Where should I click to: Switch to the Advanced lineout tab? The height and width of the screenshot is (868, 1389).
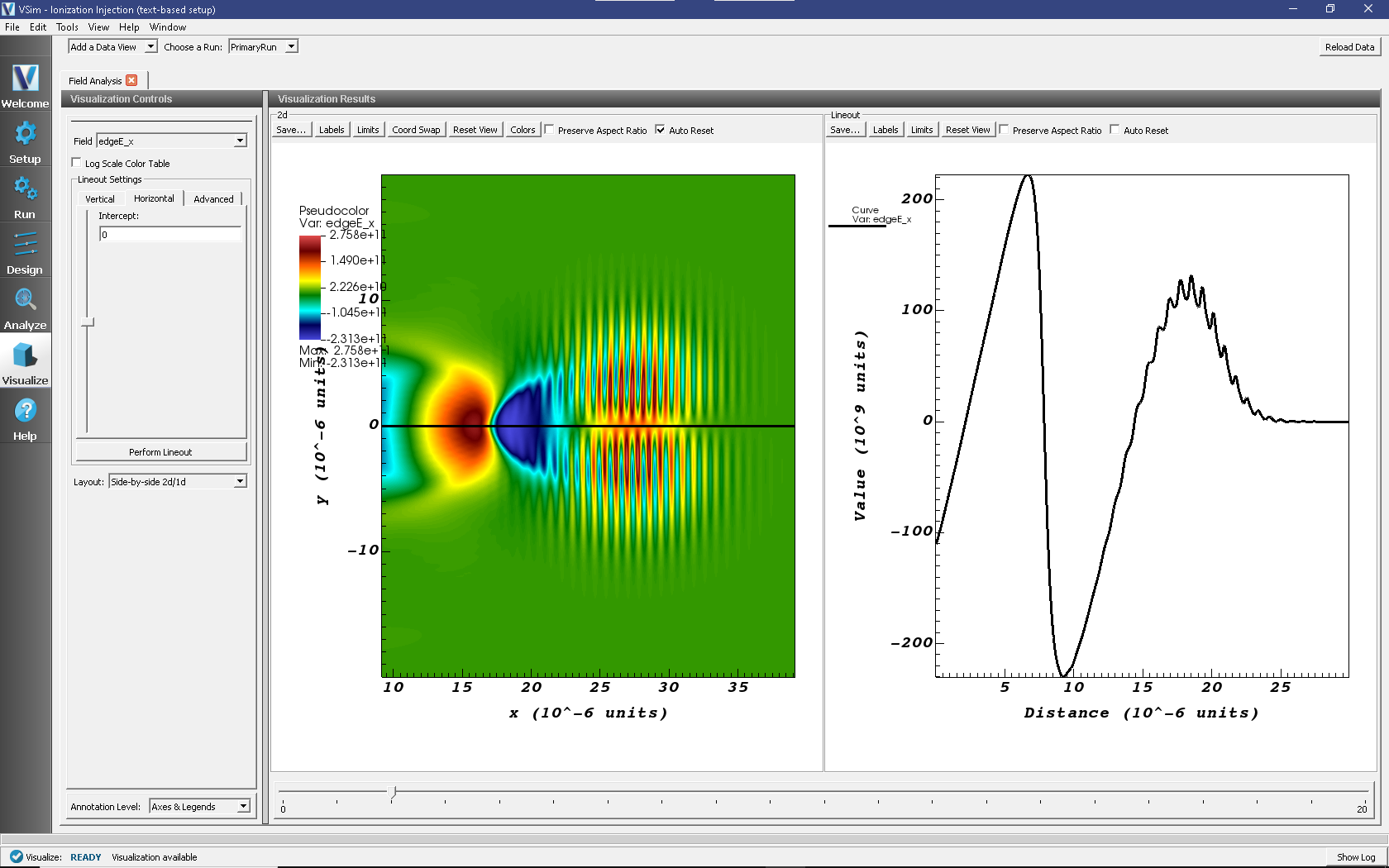213,198
